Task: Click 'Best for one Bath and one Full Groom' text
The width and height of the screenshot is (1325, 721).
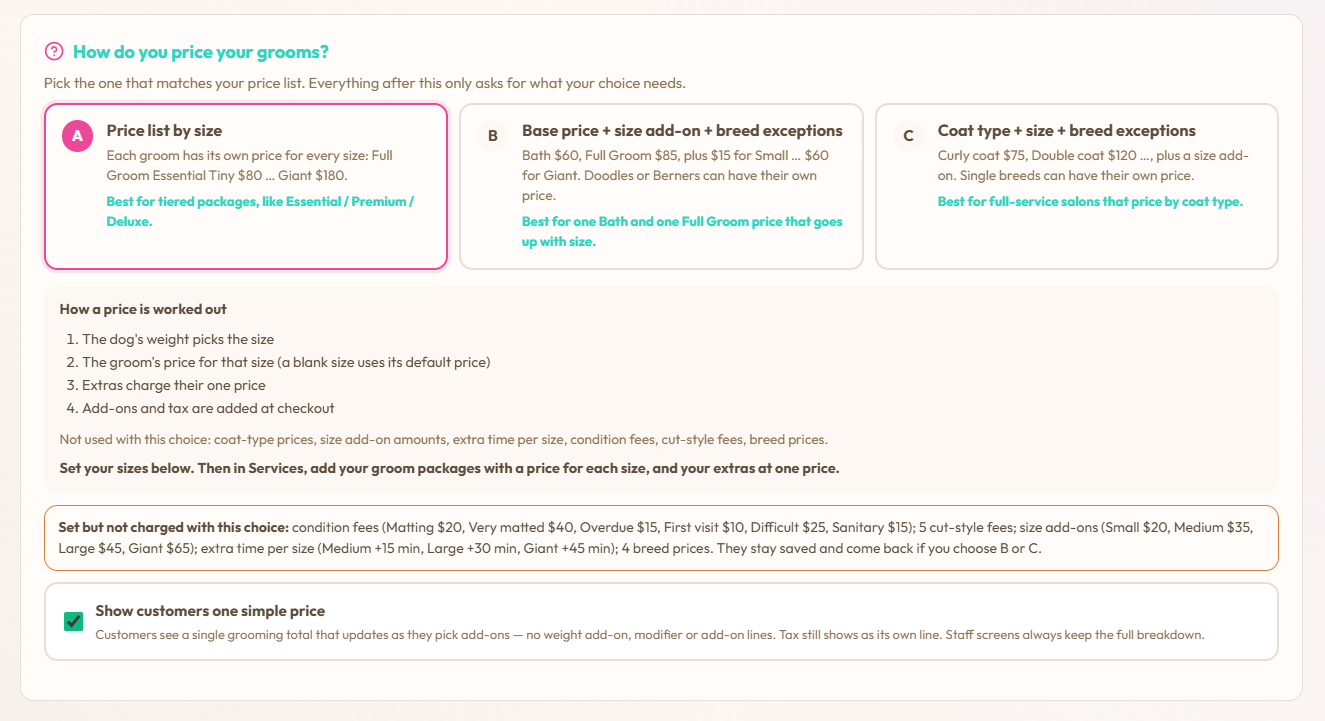Action: (x=682, y=232)
